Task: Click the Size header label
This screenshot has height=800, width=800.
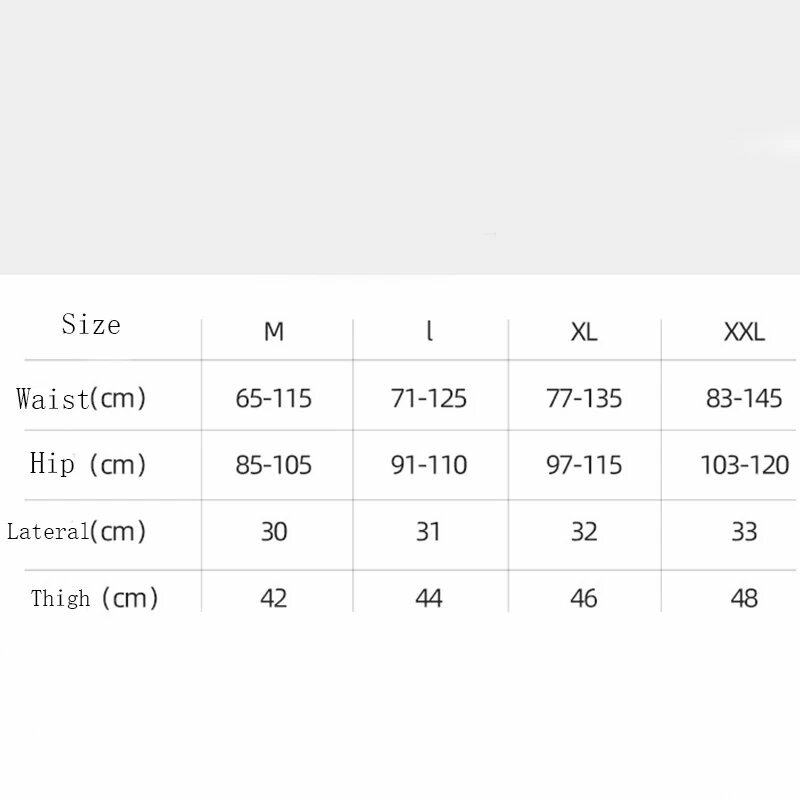Action: pyautogui.click(x=91, y=324)
